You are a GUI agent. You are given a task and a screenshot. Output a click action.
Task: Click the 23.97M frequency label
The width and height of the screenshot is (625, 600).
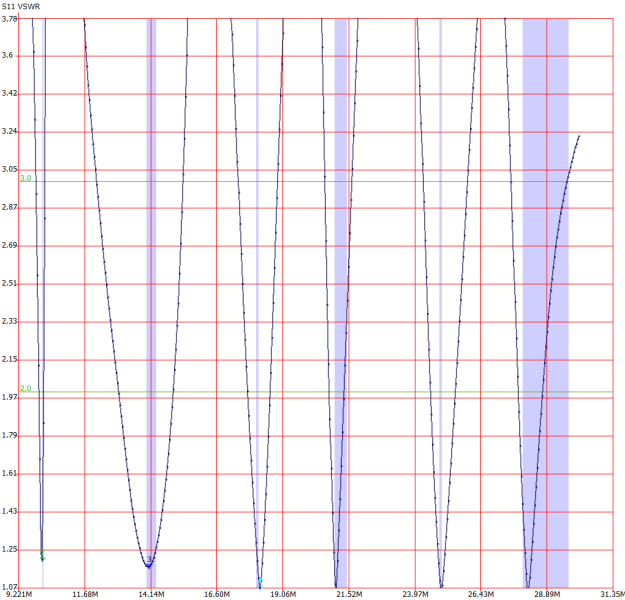[x=415, y=594]
